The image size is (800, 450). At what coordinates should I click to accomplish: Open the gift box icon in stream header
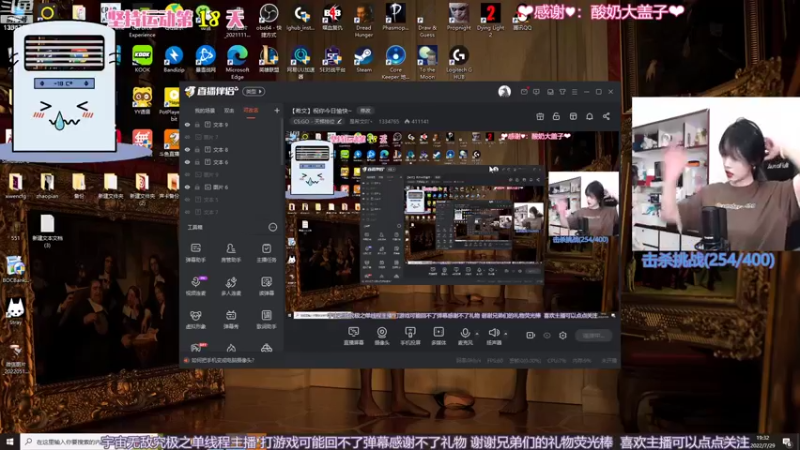tap(540, 116)
